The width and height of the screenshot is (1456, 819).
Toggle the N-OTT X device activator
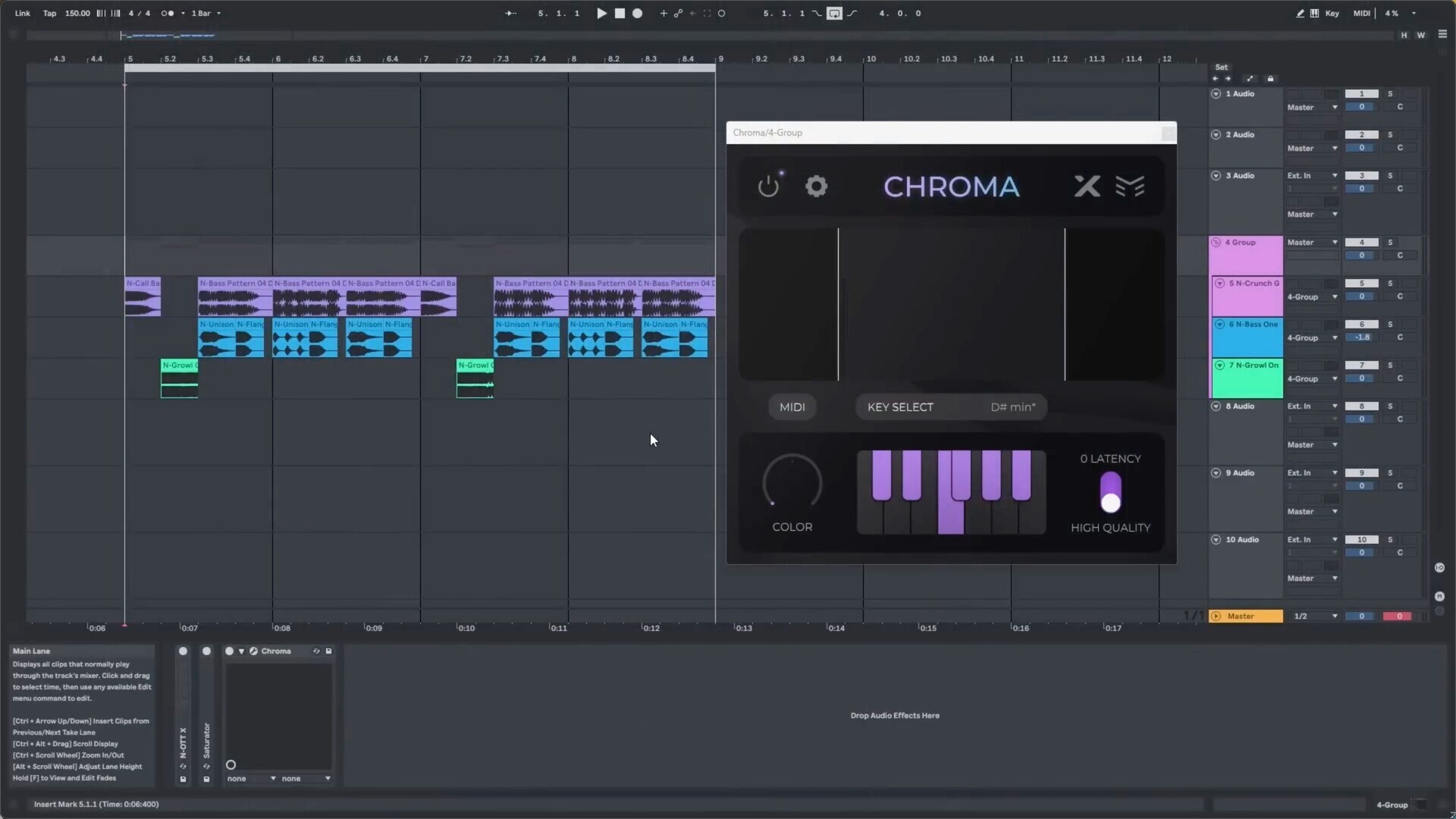(183, 651)
